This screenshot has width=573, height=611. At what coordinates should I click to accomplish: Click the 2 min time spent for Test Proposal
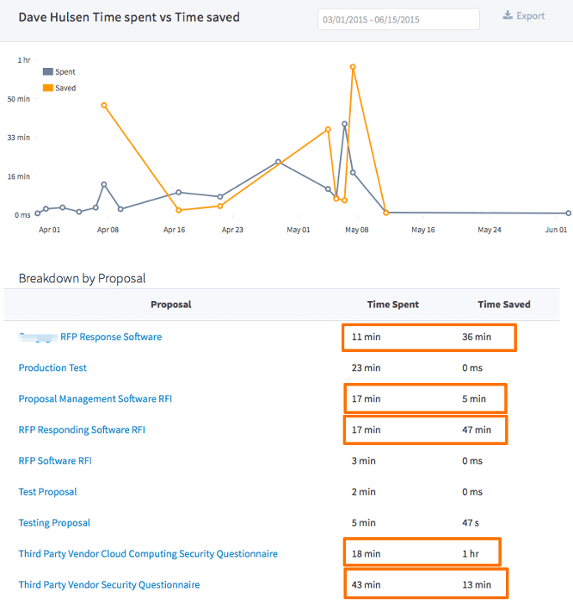click(x=364, y=492)
